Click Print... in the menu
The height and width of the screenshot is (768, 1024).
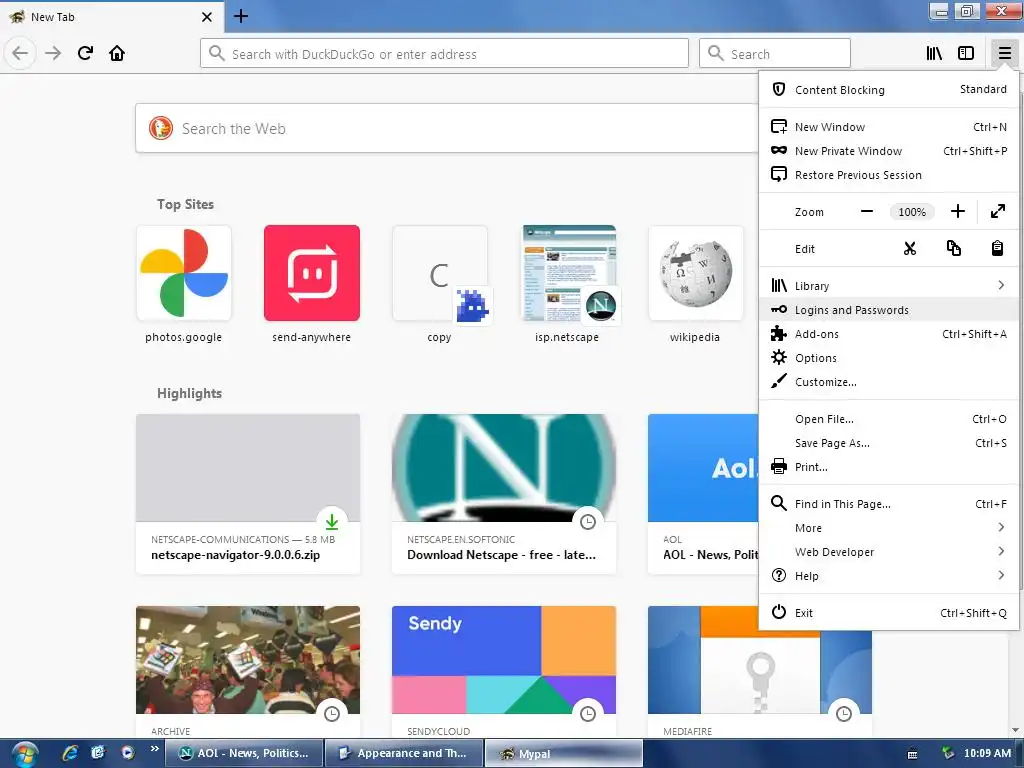click(x=889, y=467)
